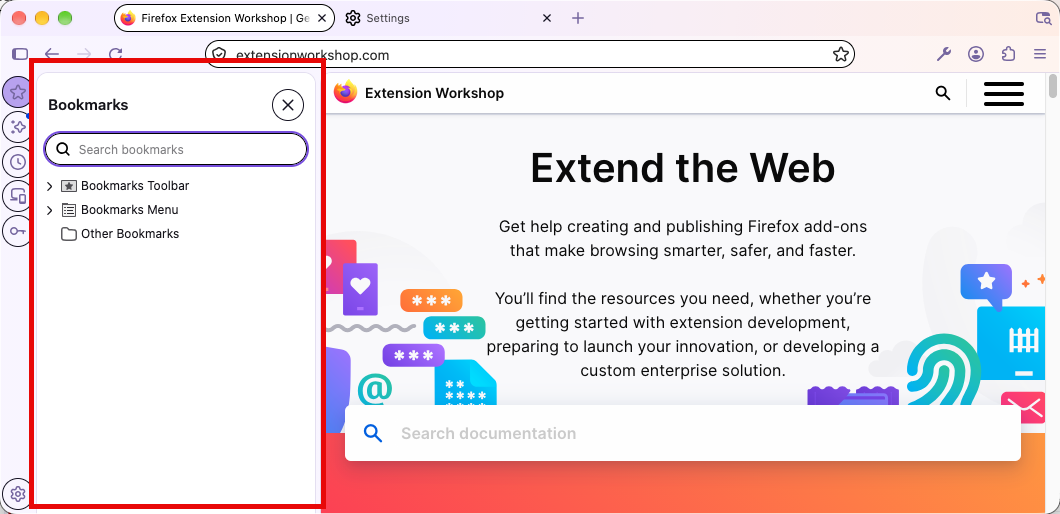
Task: Go back with the back arrow
Action: click(51, 54)
